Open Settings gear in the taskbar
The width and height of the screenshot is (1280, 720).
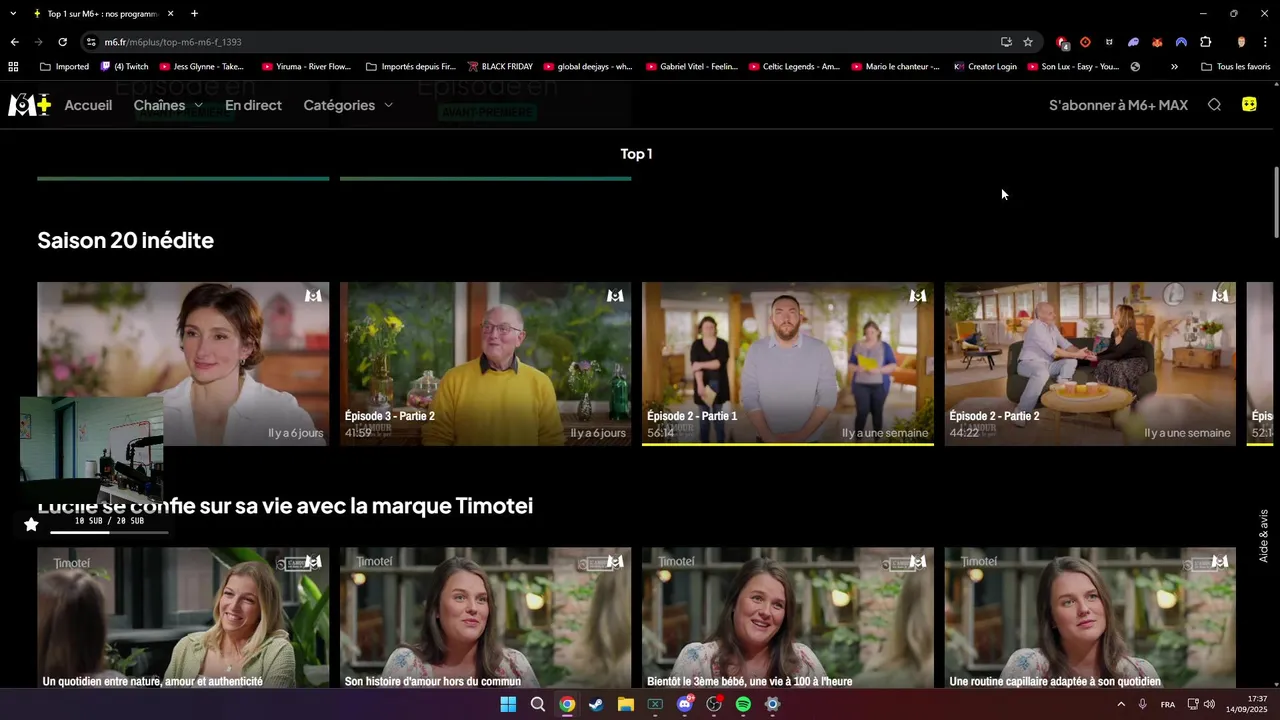(772, 704)
